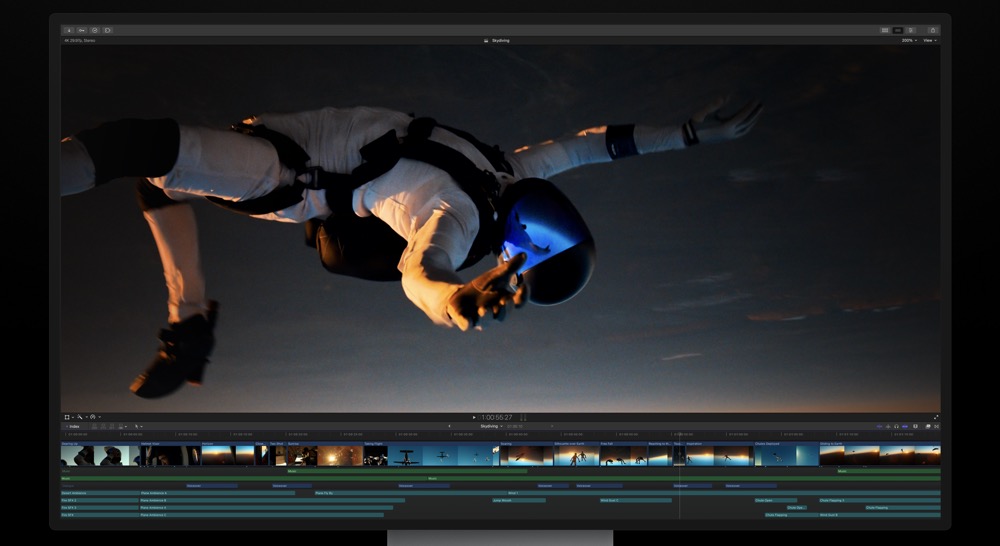Open the share export icon
This screenshot has height=546, width=1000.
932,30
